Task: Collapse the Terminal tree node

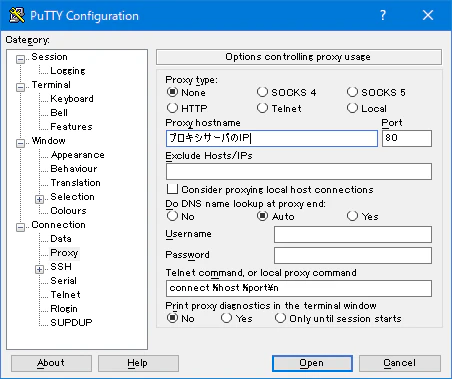Action: pyautogui.click(x=20, y=87)
